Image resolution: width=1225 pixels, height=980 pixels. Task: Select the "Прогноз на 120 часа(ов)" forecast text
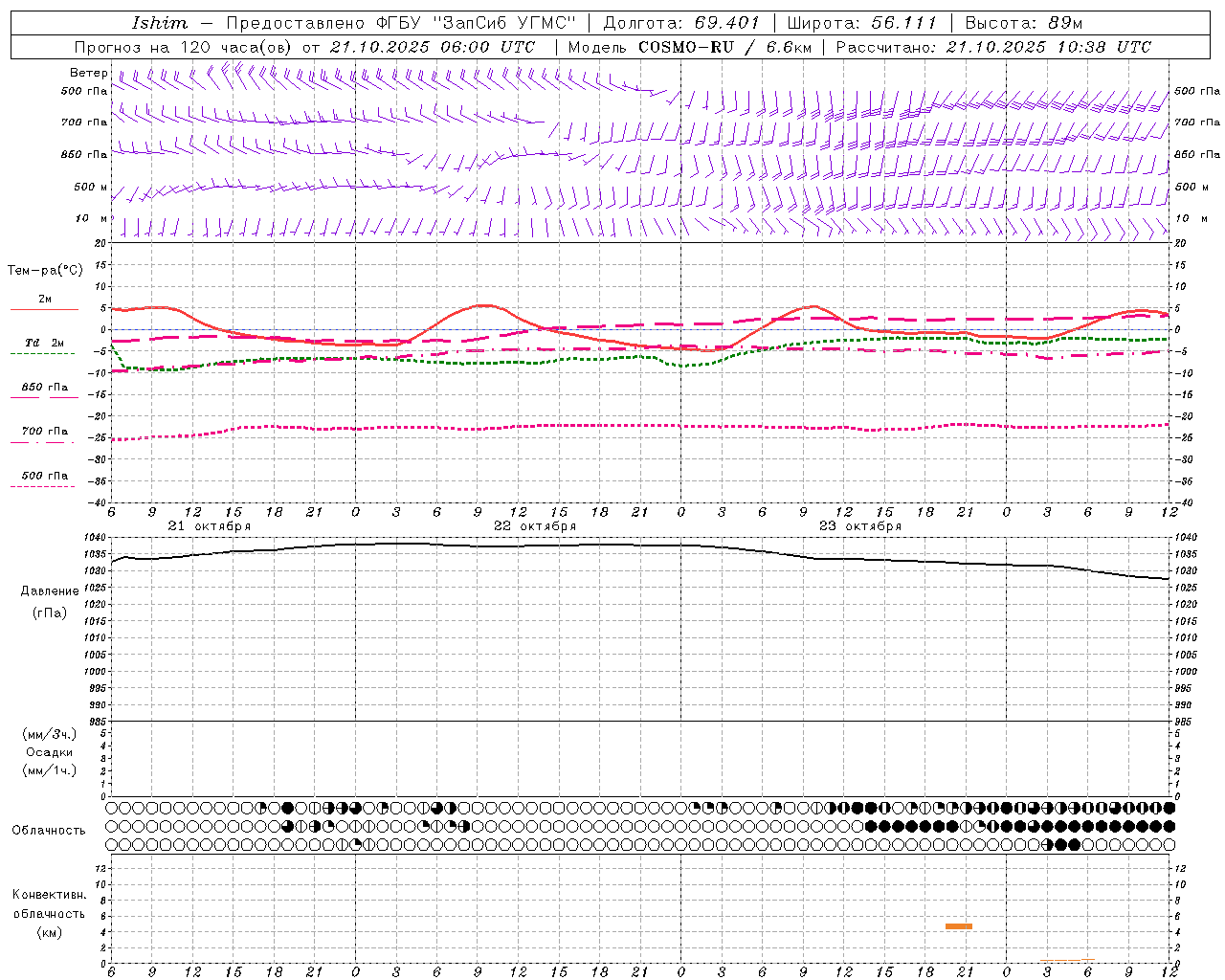pyautogui.click(x=184, y=47)
